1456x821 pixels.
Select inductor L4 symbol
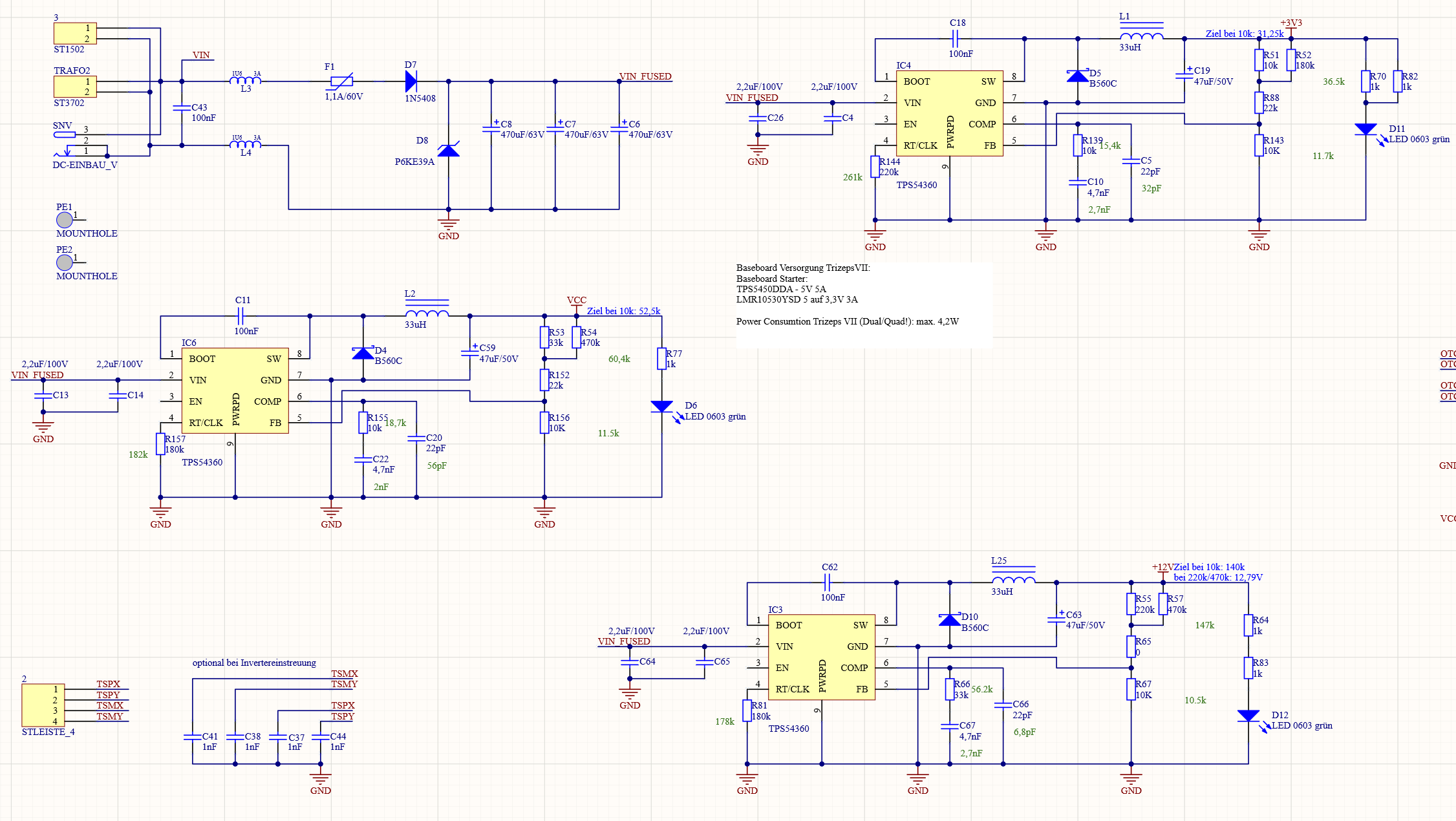(246, 144)
